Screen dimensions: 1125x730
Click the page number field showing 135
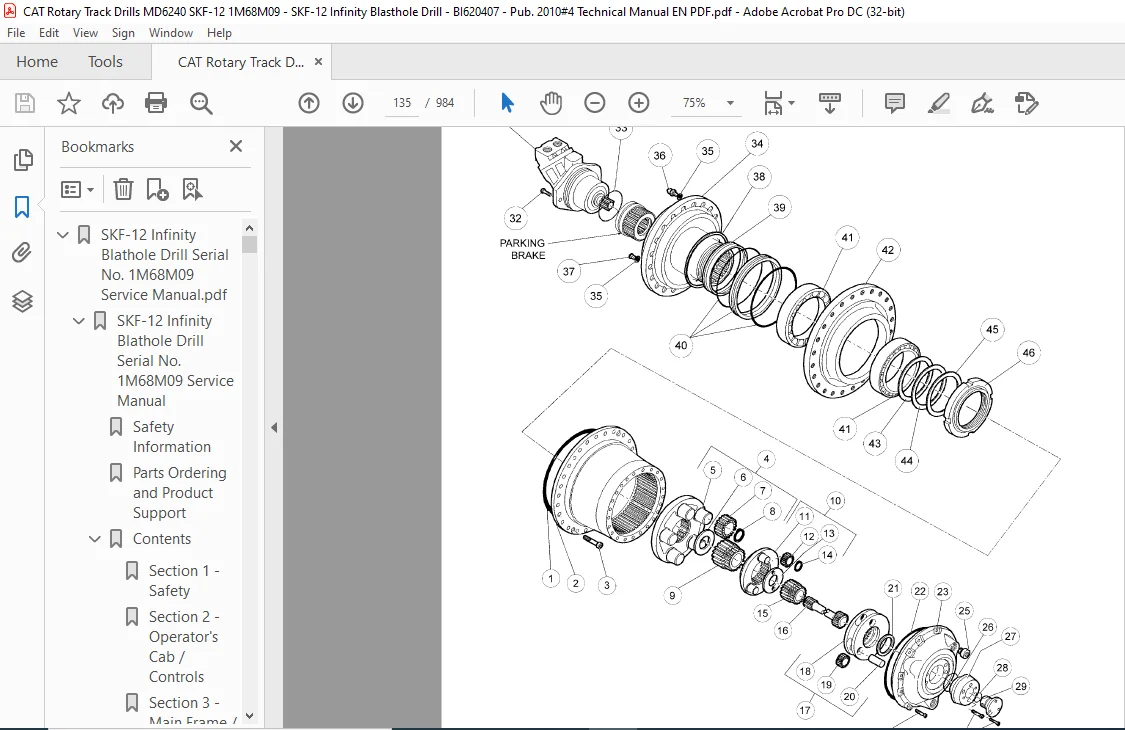(402, 103)
